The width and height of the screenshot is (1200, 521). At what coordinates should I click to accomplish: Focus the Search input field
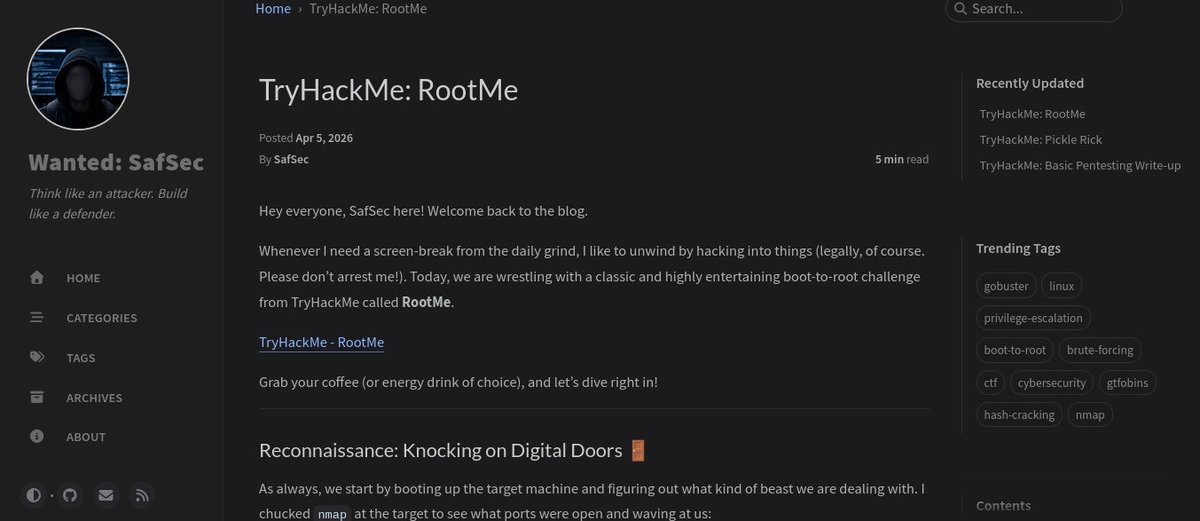(x=1034, y=9)
